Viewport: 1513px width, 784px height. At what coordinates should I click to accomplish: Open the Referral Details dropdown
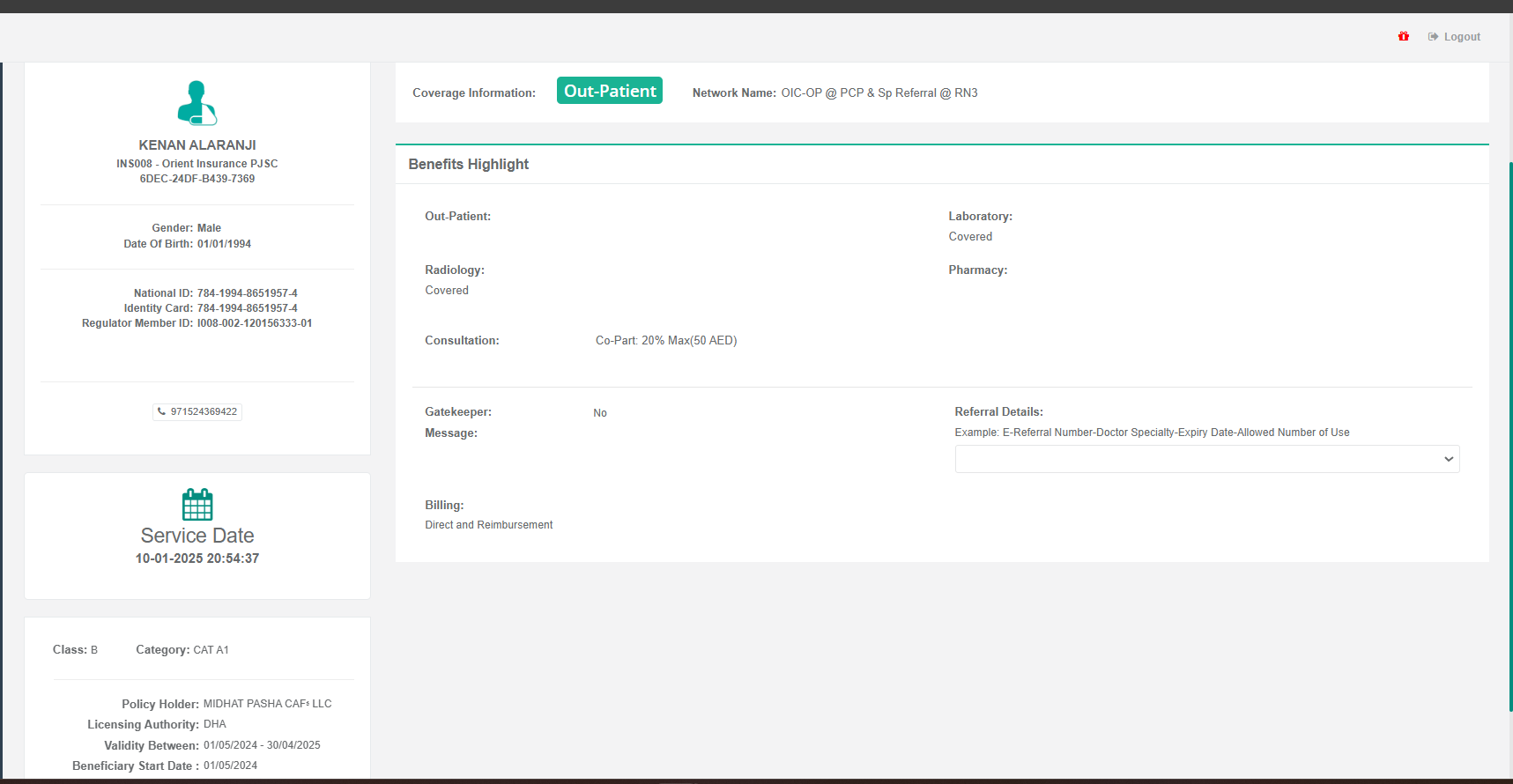pos(1206,459)
